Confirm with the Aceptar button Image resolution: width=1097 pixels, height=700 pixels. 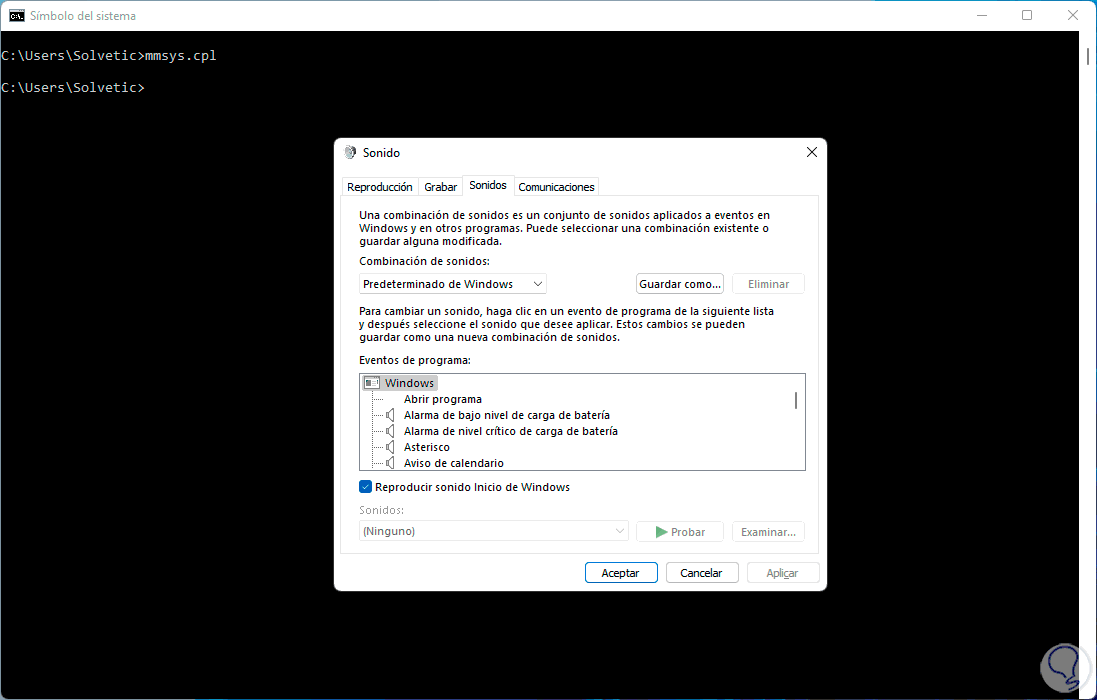coord(621,573)
